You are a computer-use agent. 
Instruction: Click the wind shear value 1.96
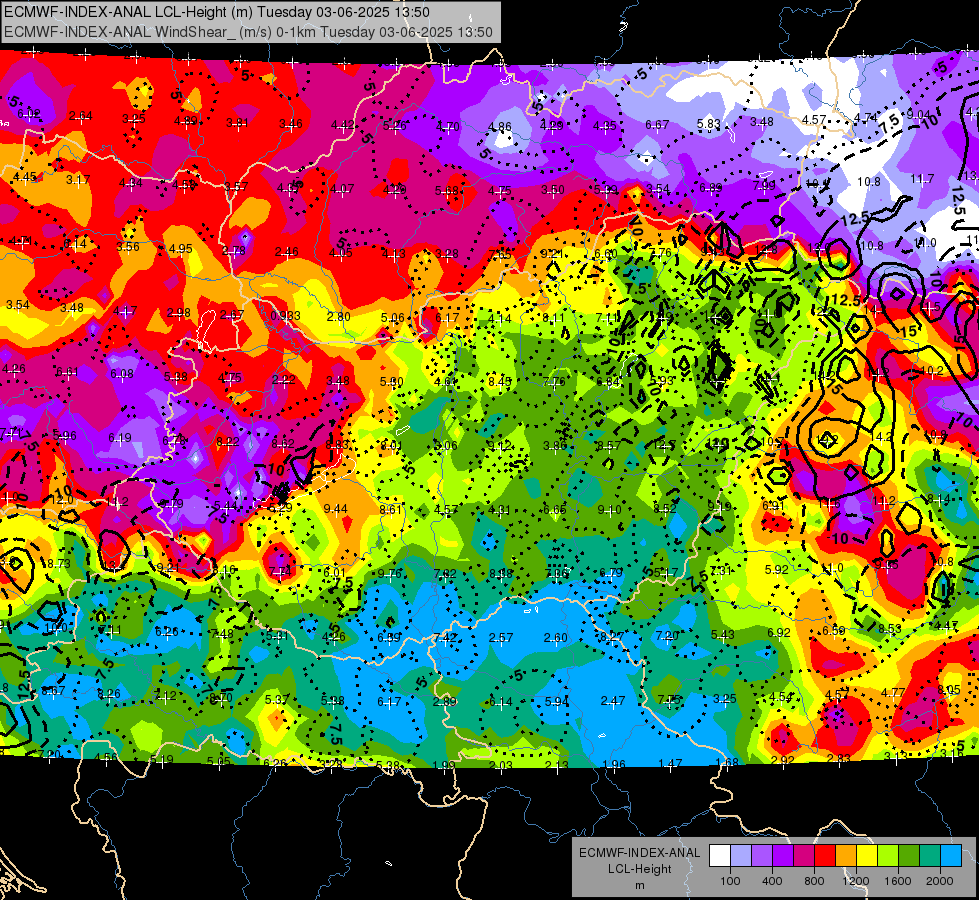click(614, 764)
